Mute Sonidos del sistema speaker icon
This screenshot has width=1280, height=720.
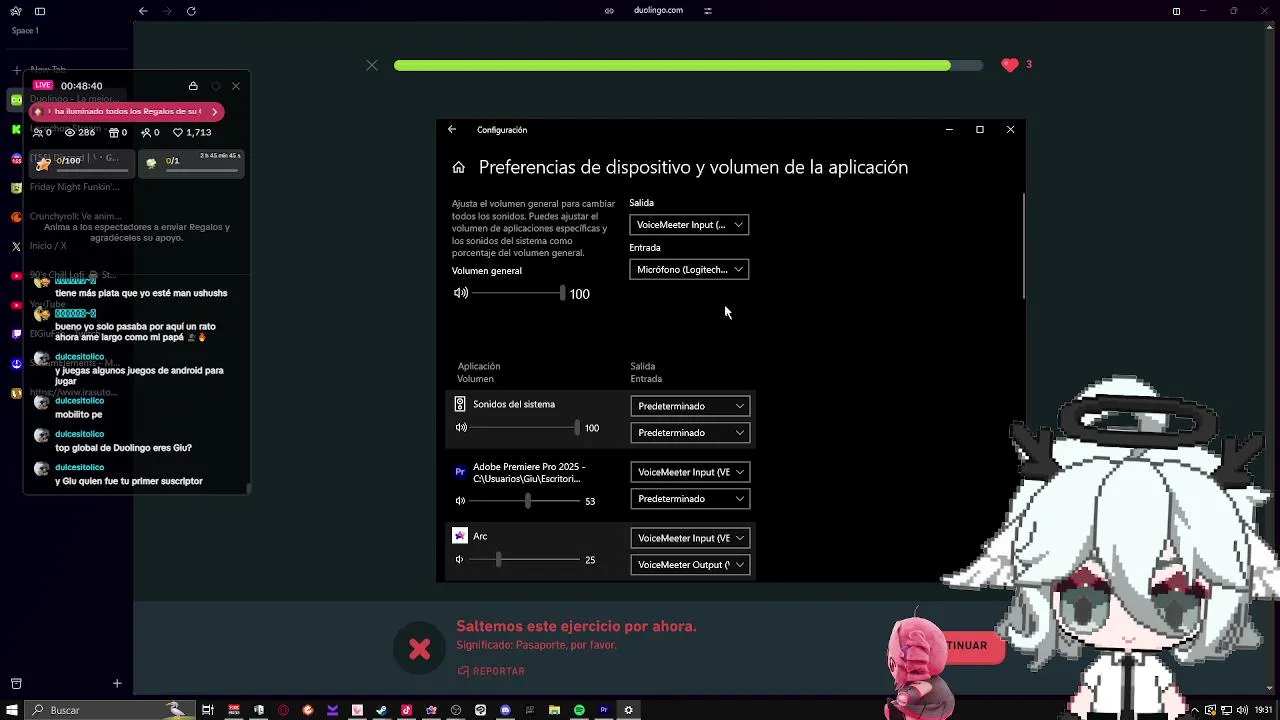click(x=461, y=428)
